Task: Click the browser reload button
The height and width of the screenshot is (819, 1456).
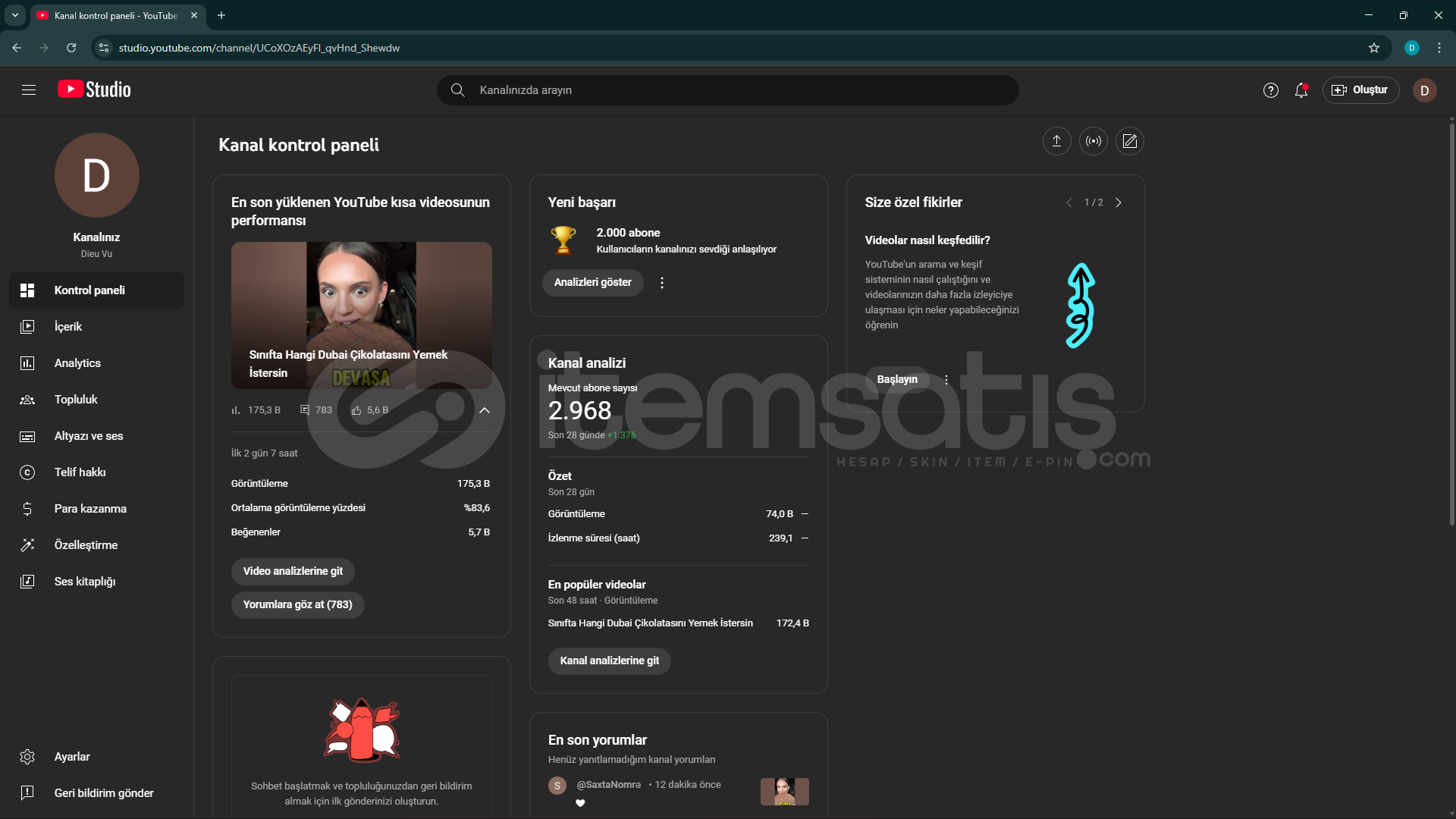Action: coord(71,48)
